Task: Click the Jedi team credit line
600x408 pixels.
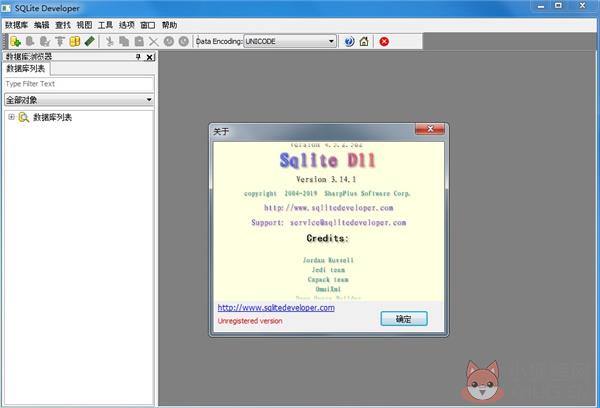Action: [328, 270]
